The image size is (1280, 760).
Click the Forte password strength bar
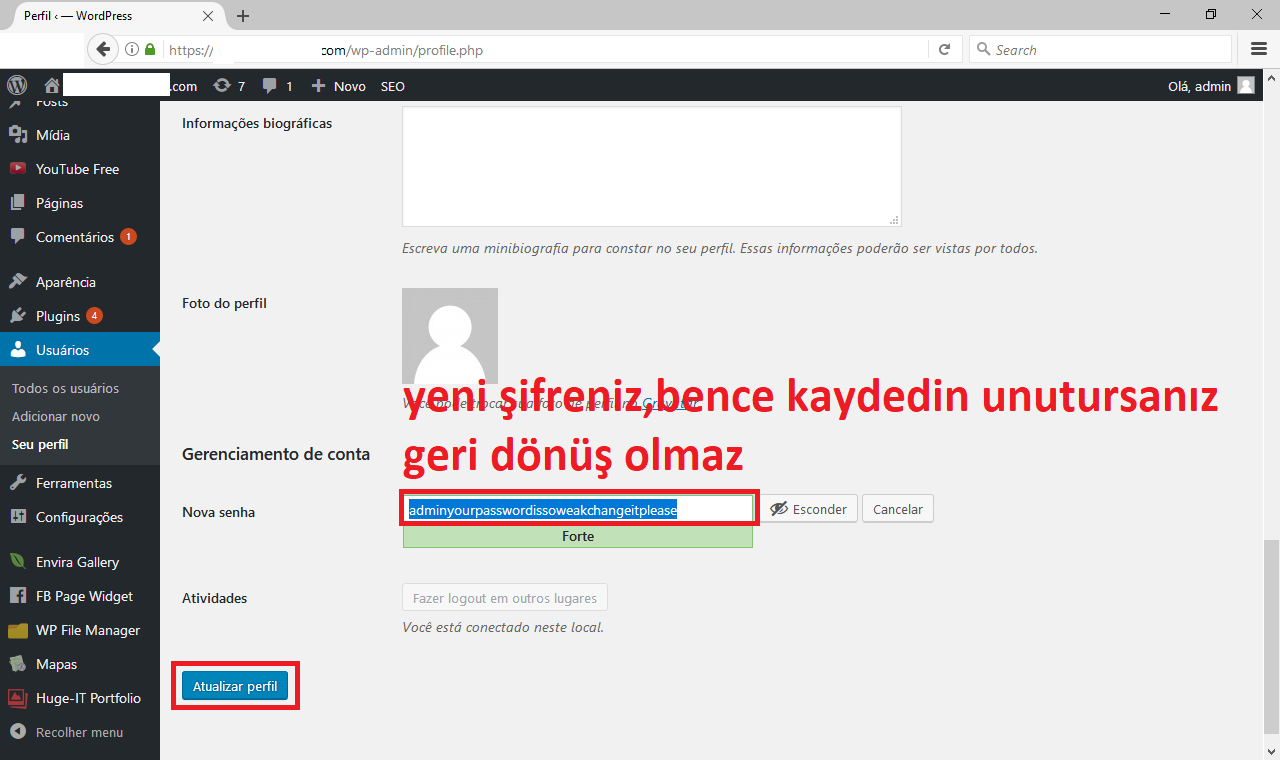click(x=578, y=536)
